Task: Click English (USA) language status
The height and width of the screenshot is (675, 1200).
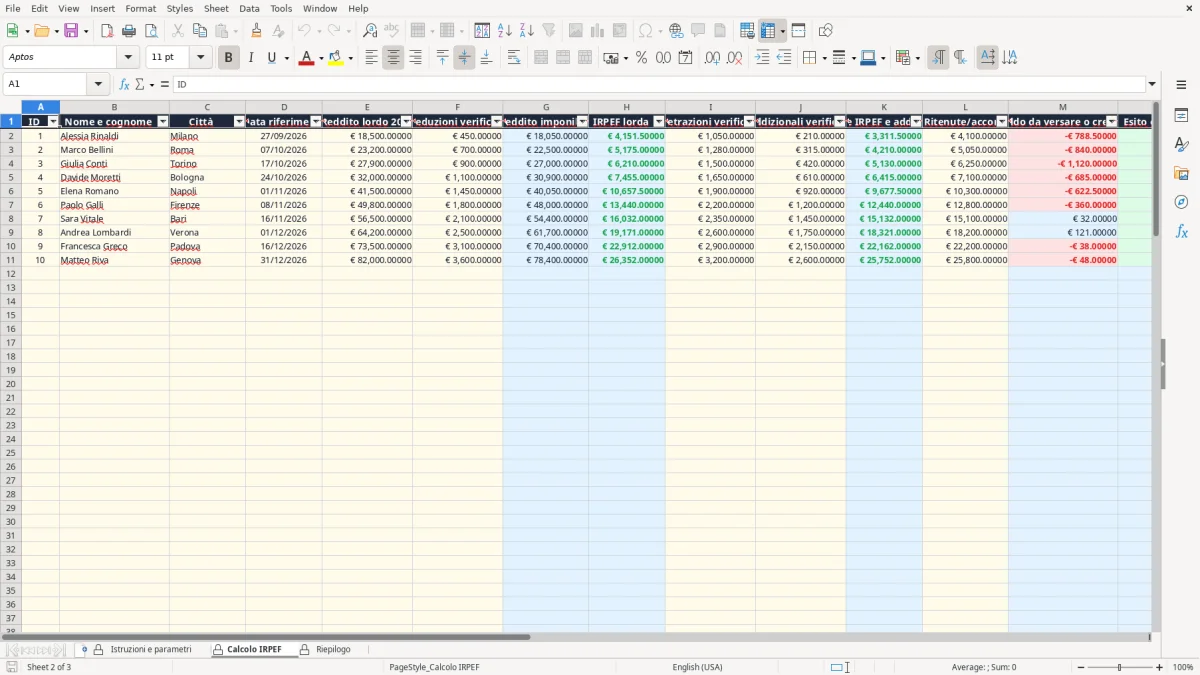Action: tap(697, 667)
